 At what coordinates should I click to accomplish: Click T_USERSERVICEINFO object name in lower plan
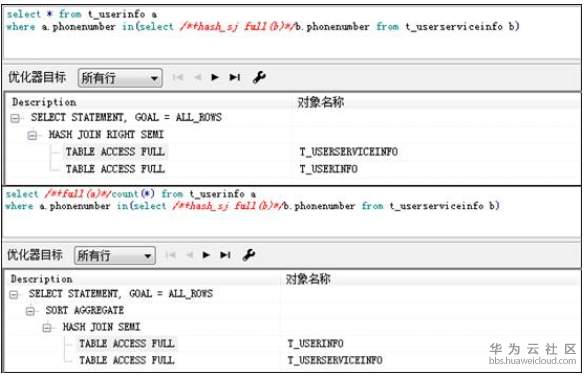click(x=335, y=360)
